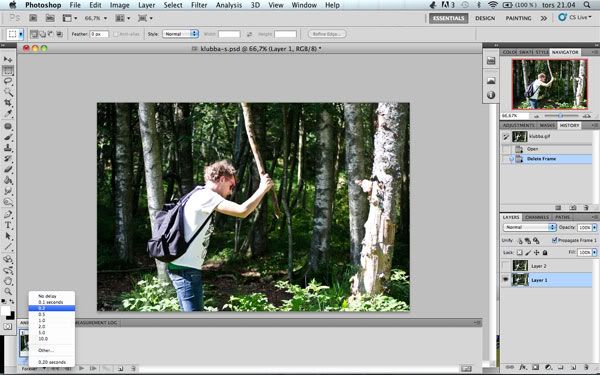Select the Type tool

(x=8, y=225)
